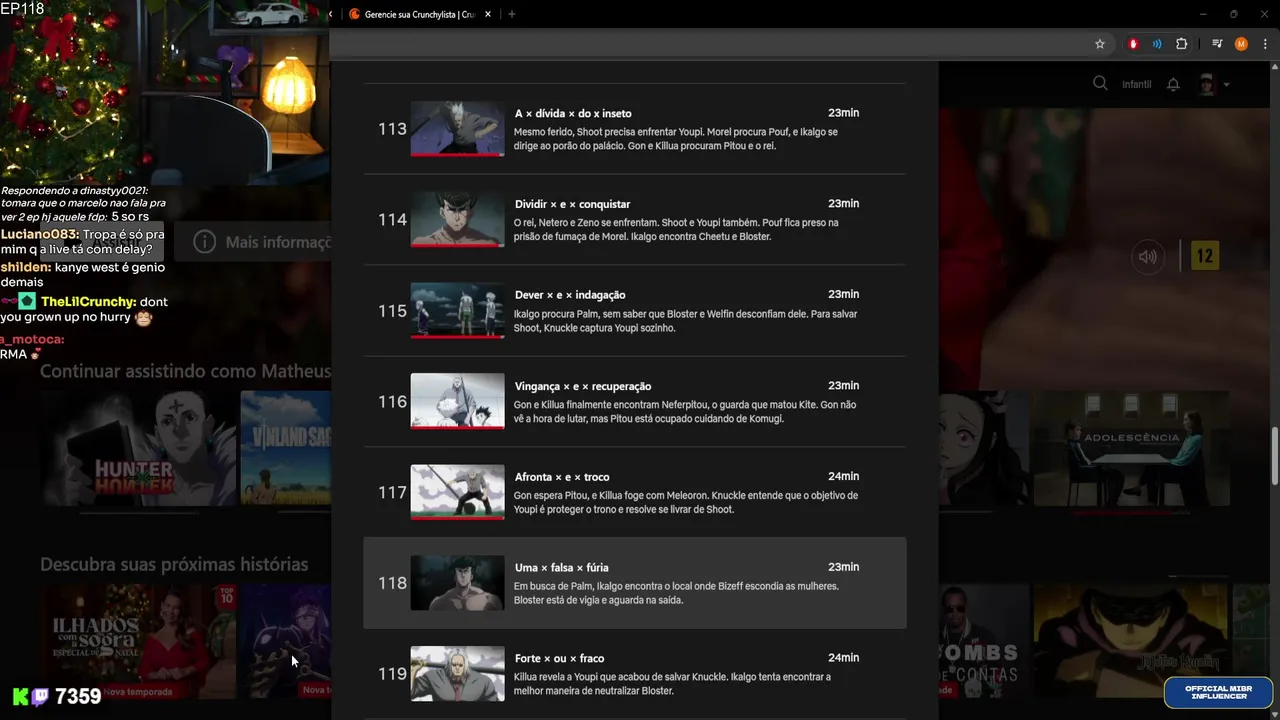Image resolution: width=1280 pixels, height=720 pixels.
Task: Open the Demon Slayer character card
Action: [984, 448]
